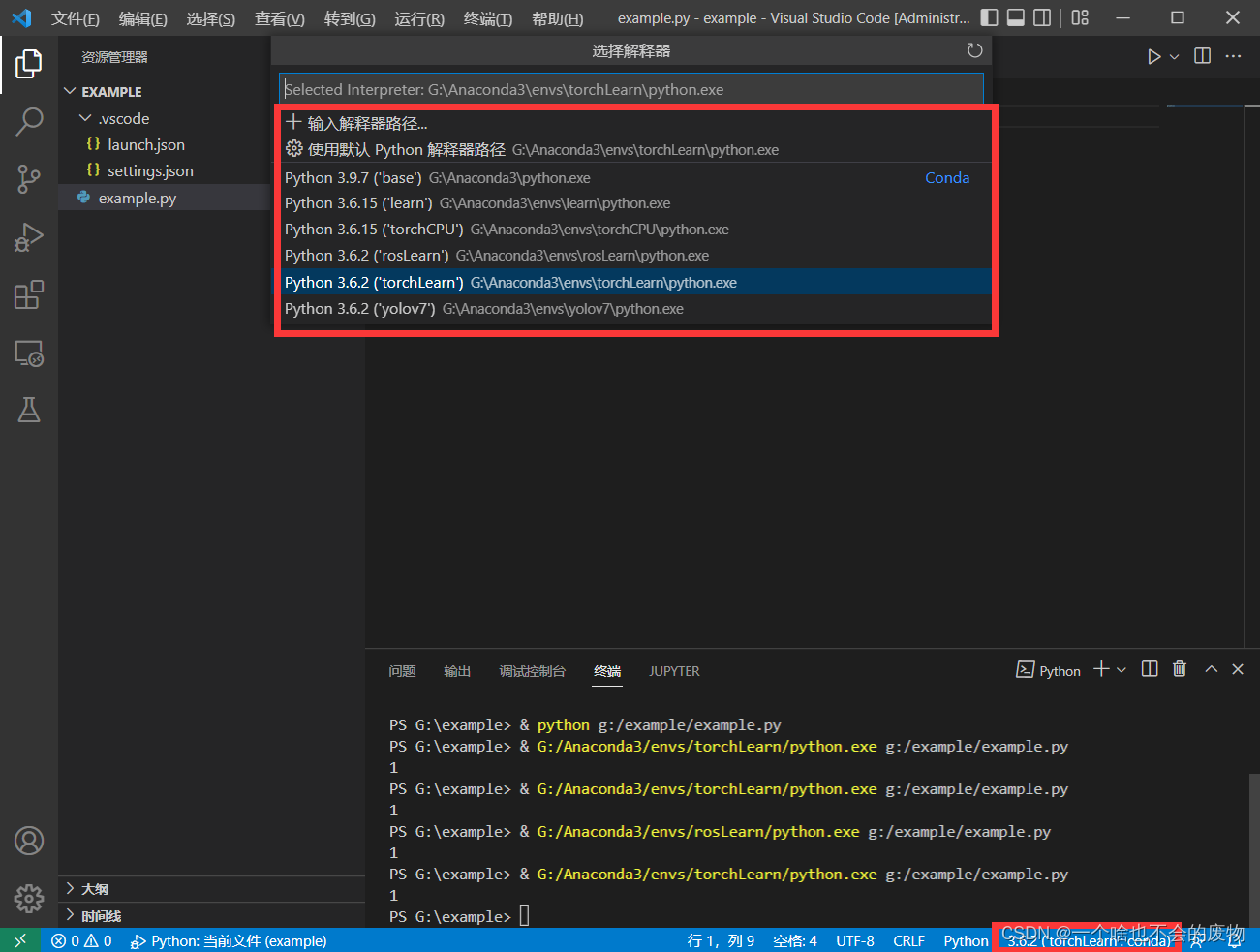Click the debug config 'Python: 当前文件' status item
The width and height of the screenshot is (1260, 952).
(229, 940)
